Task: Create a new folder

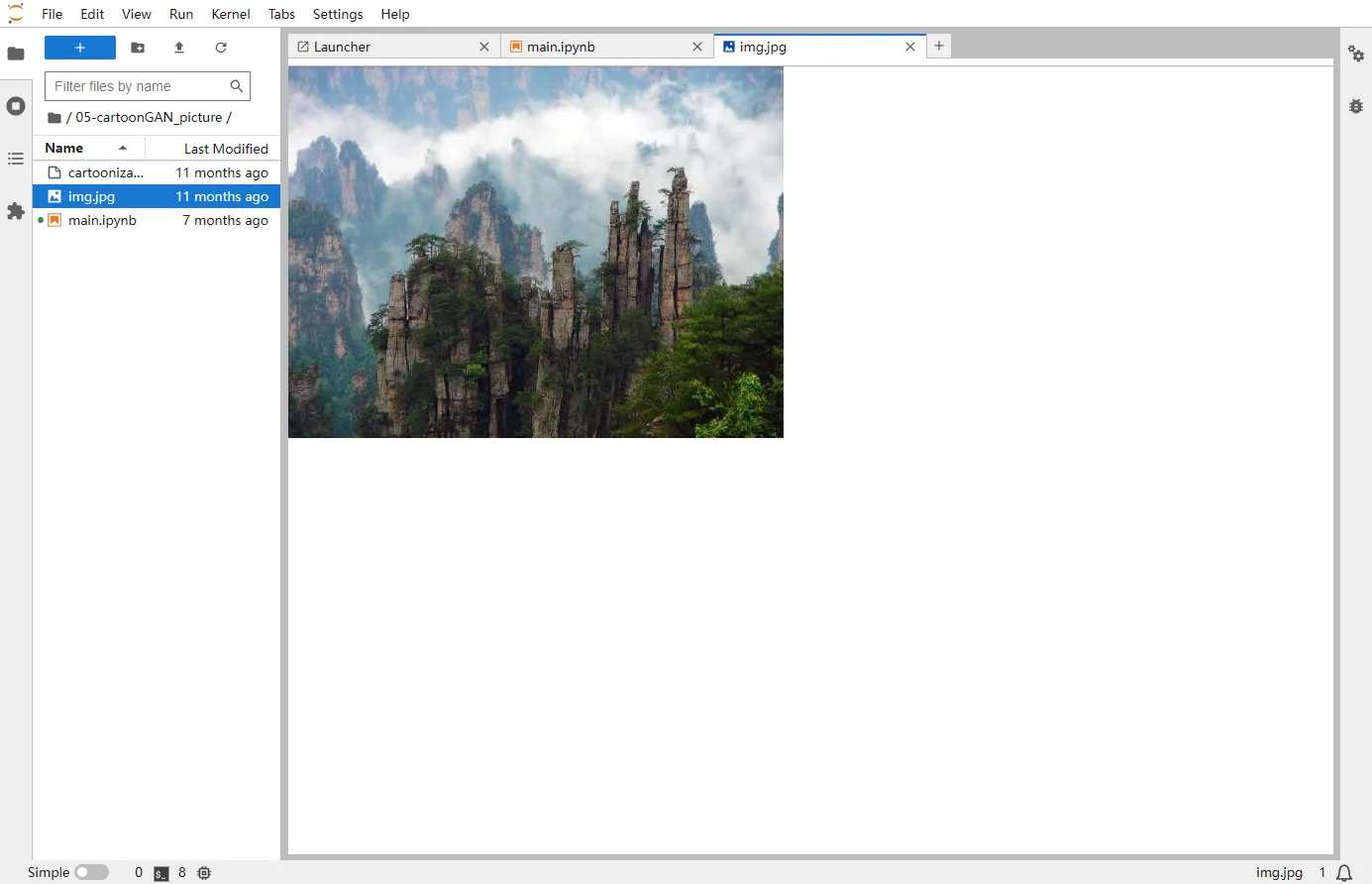Action: point(138,48)
